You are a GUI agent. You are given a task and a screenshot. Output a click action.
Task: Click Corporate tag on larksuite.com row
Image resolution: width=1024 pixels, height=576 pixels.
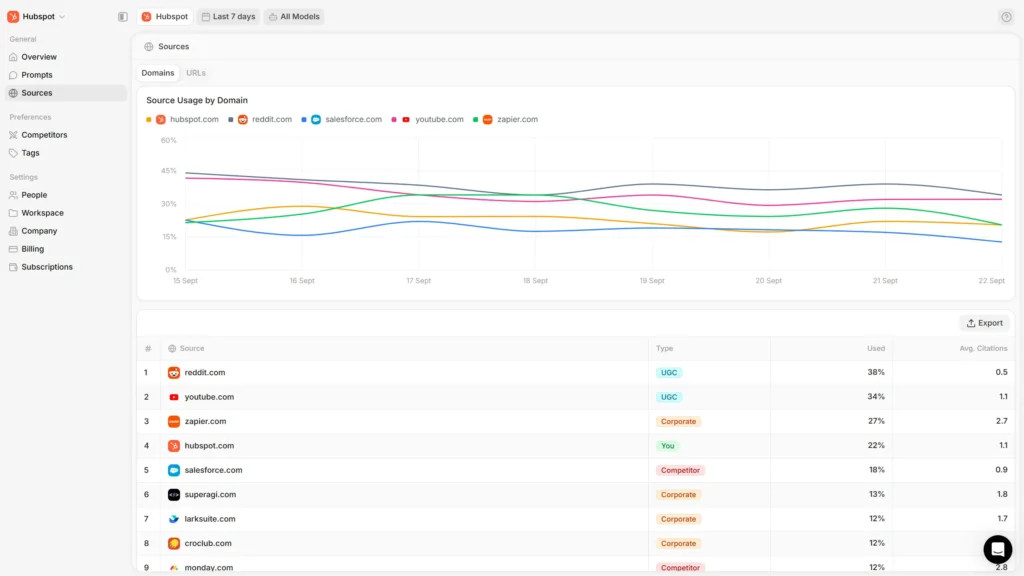tap(678, 519)
